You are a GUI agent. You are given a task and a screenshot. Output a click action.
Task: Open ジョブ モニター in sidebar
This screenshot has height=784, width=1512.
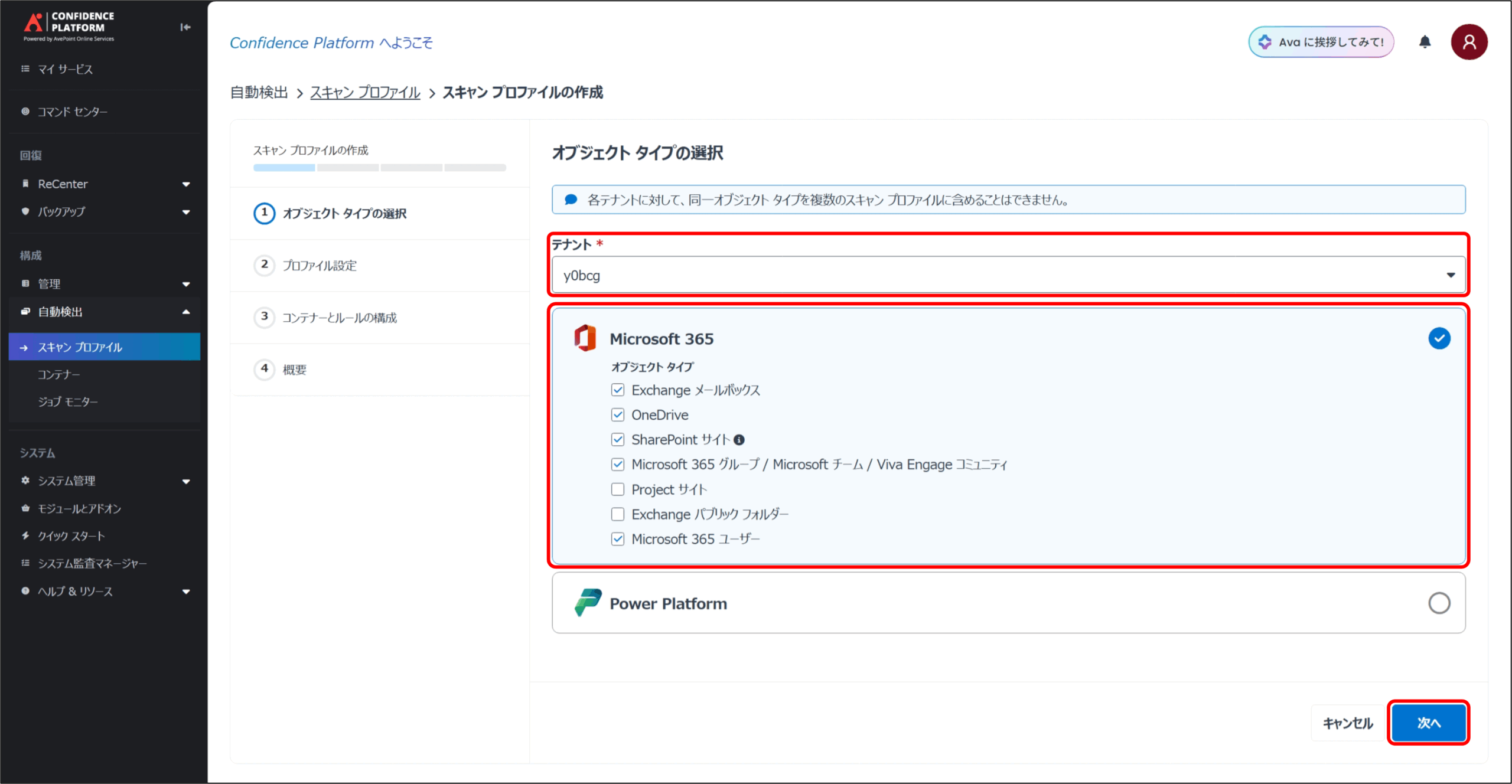click(67, 401)
